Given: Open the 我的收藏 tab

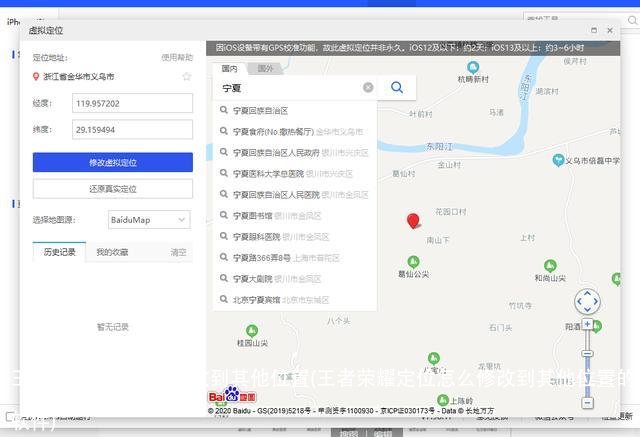Looking at the screenshot, I should click(x=112, y=252).
